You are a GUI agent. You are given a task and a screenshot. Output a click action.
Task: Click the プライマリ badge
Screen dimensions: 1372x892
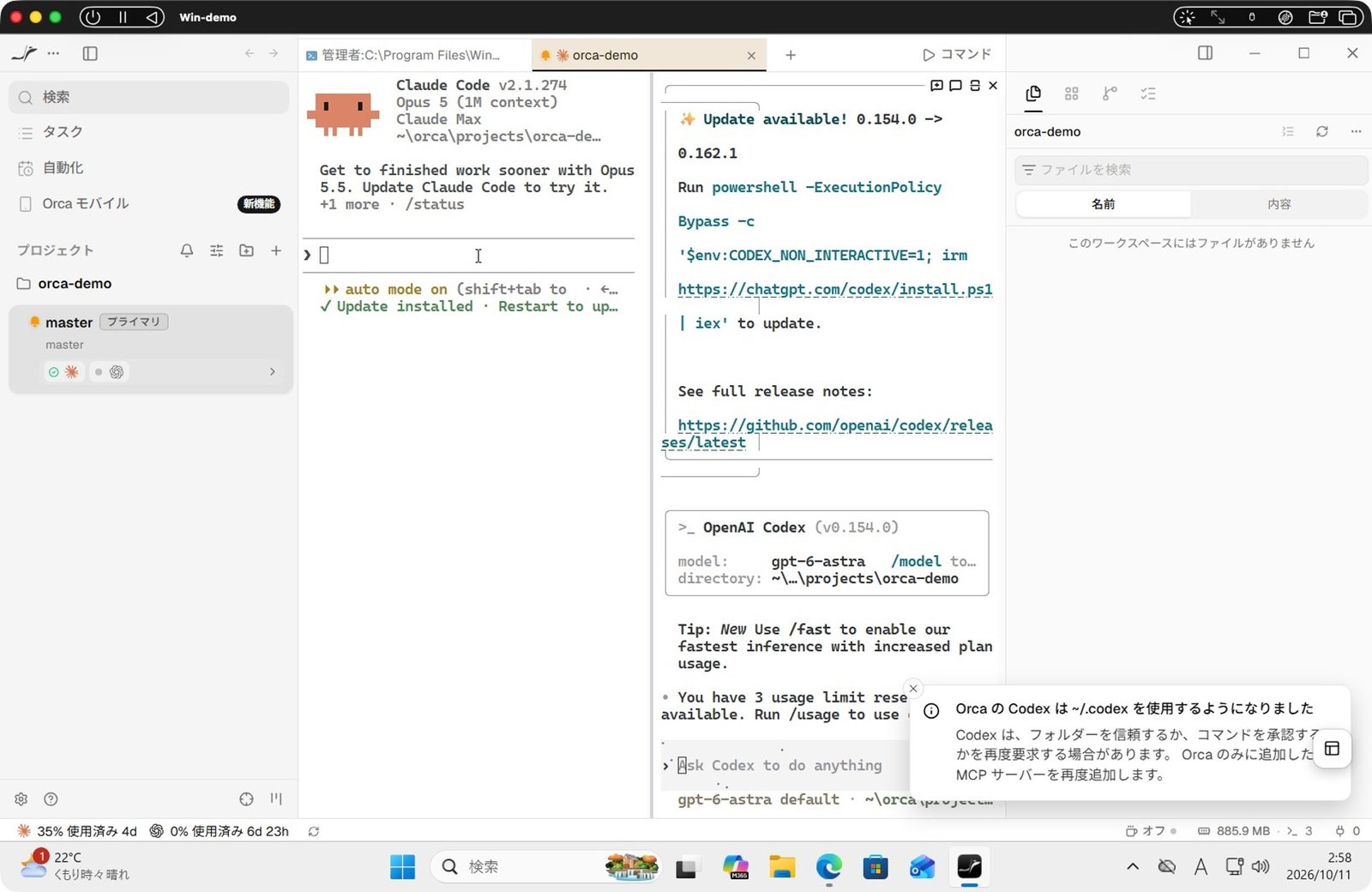[x=134, y=322]
